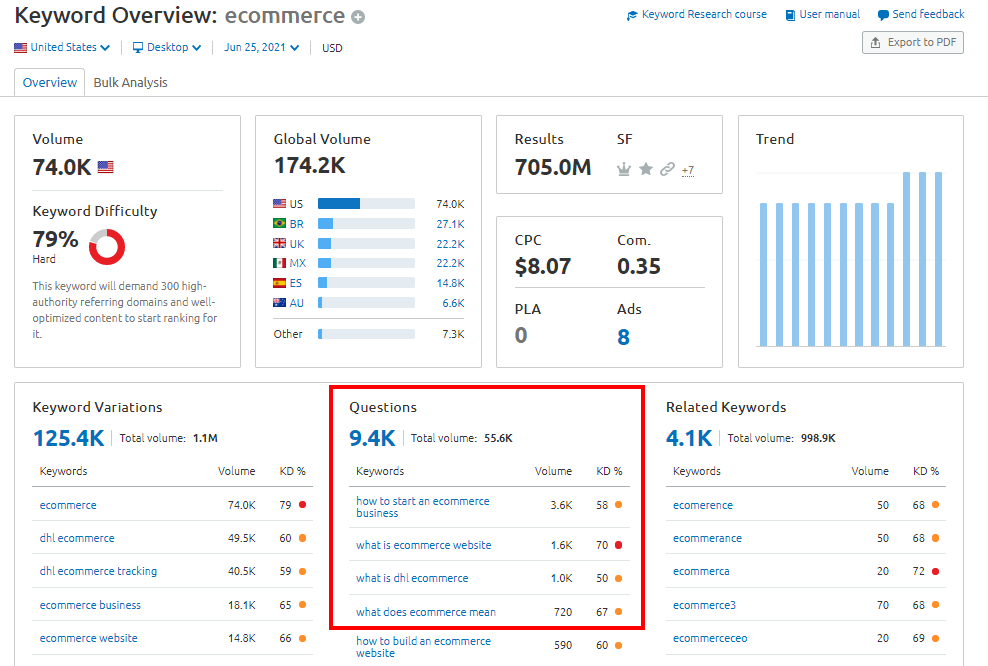988x666 pixels.
Task: Open the Keyword Research course link
Action: point(697,15)
